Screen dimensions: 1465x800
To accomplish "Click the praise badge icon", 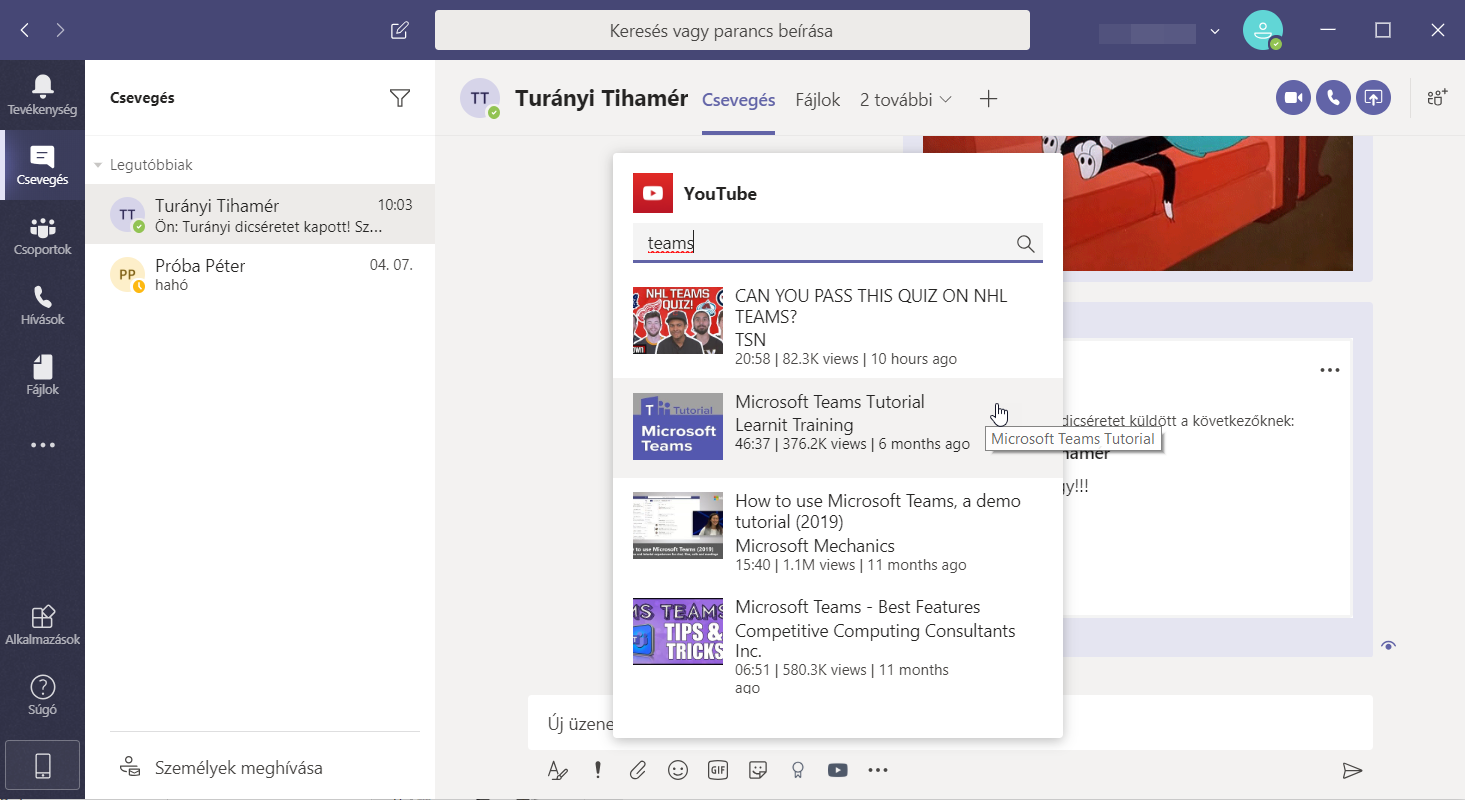I will coord(798,770).
